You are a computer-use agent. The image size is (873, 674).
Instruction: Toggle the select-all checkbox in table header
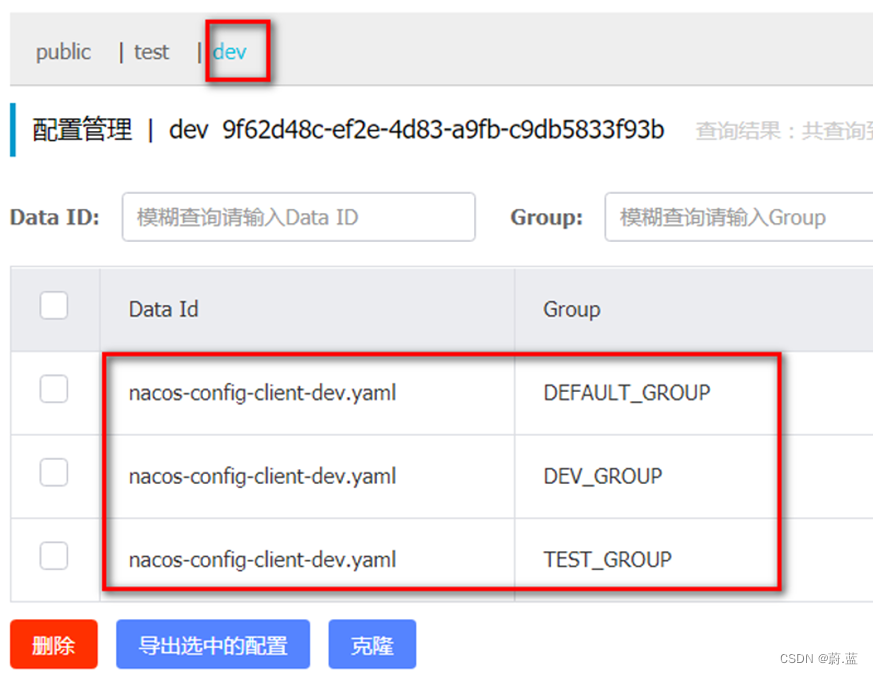[x=54, y=306]
